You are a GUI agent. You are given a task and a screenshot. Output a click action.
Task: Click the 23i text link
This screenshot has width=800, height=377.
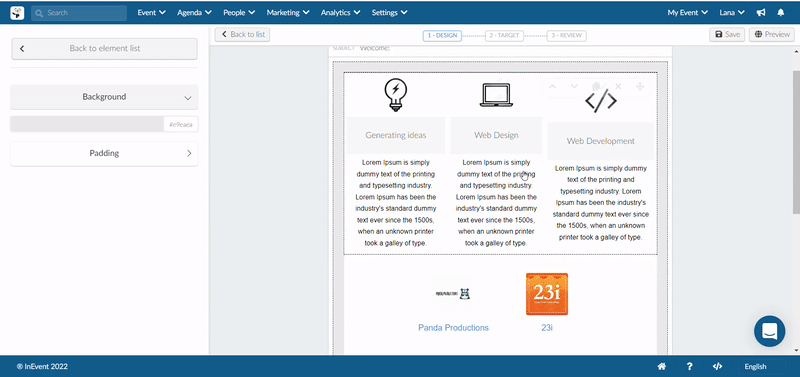547,328
